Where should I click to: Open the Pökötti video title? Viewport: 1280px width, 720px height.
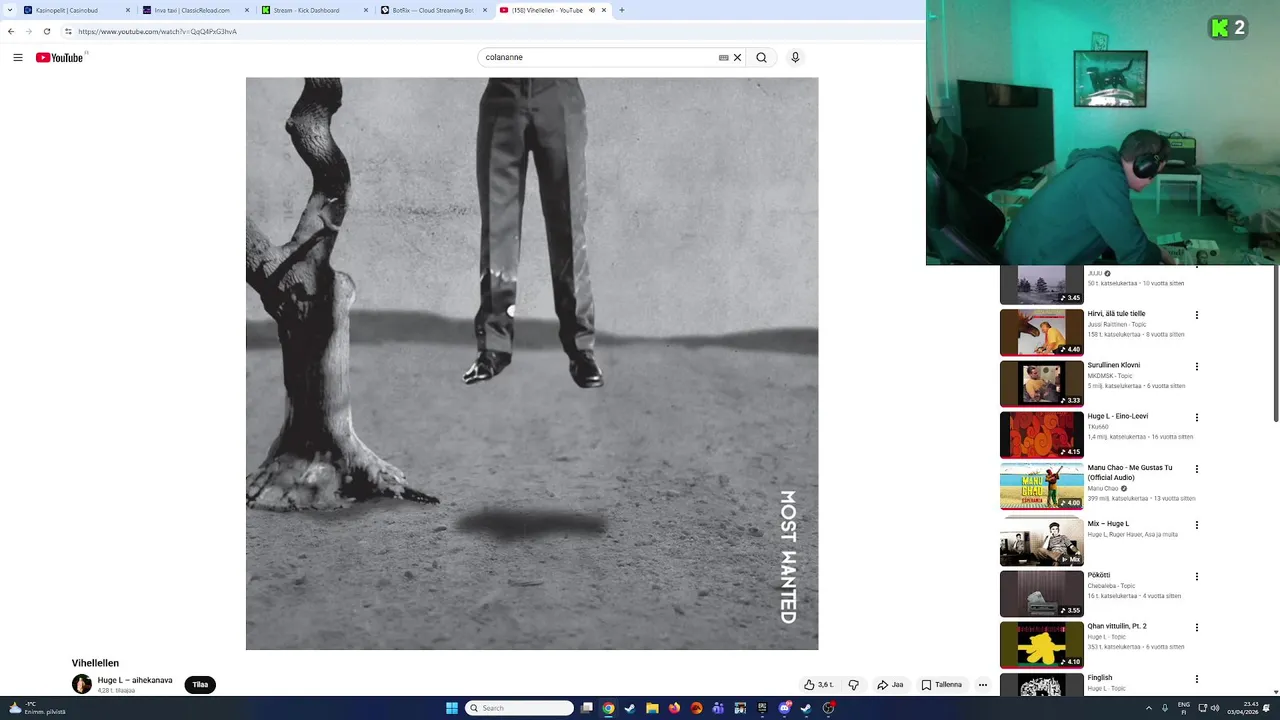[1099, 575]
